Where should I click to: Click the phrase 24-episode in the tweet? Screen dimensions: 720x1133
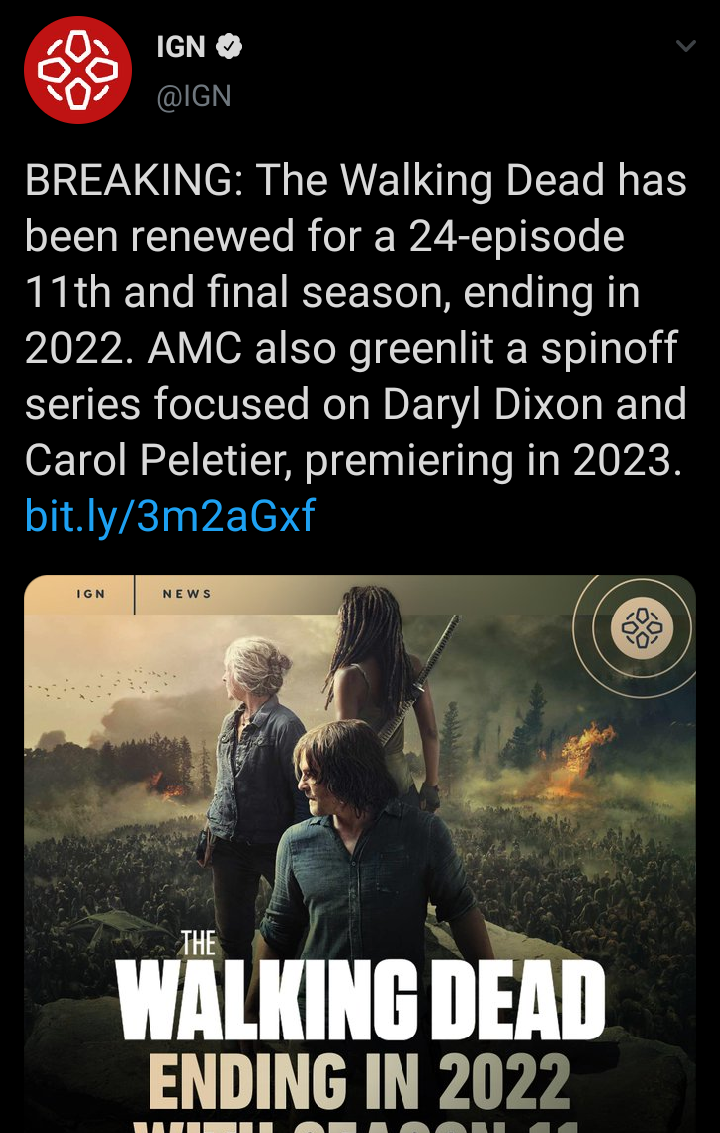[x=516, y=238]
